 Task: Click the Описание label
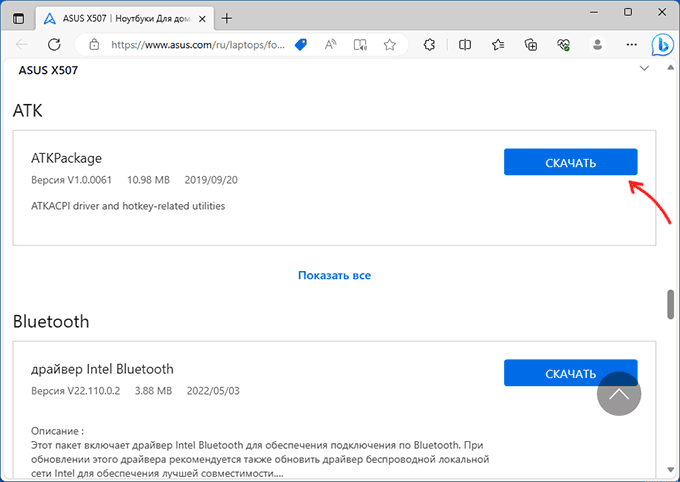pos(57,431)
